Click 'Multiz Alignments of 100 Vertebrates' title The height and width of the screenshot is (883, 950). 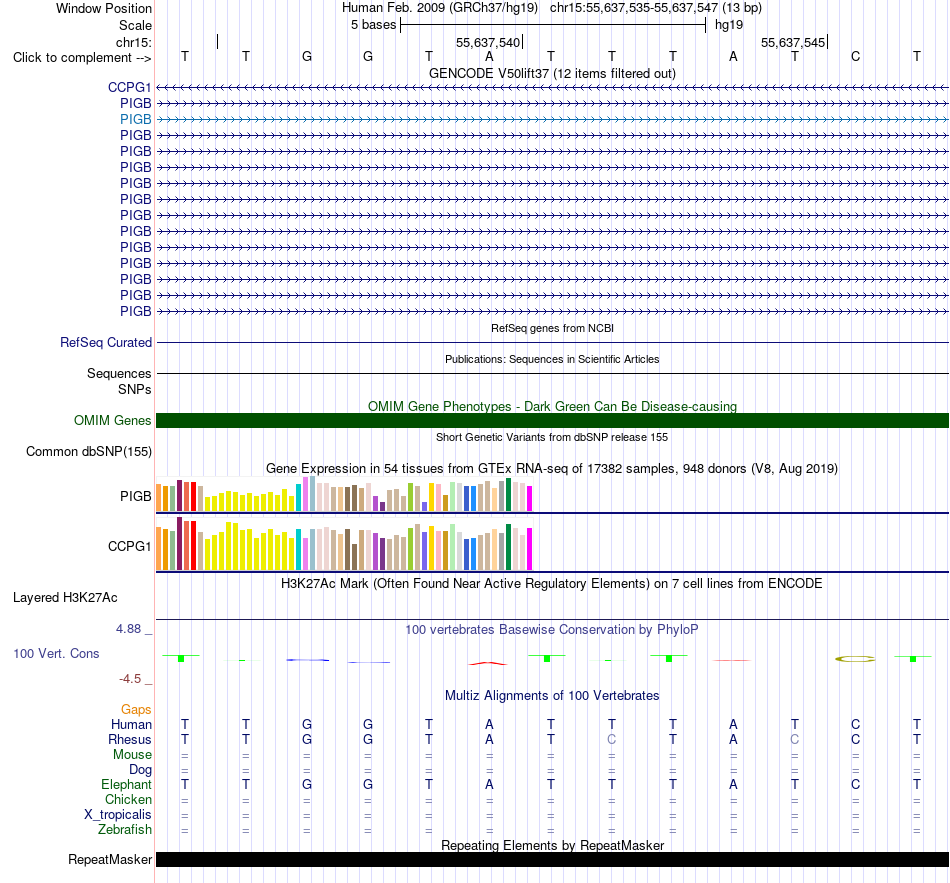pos(552,695)
